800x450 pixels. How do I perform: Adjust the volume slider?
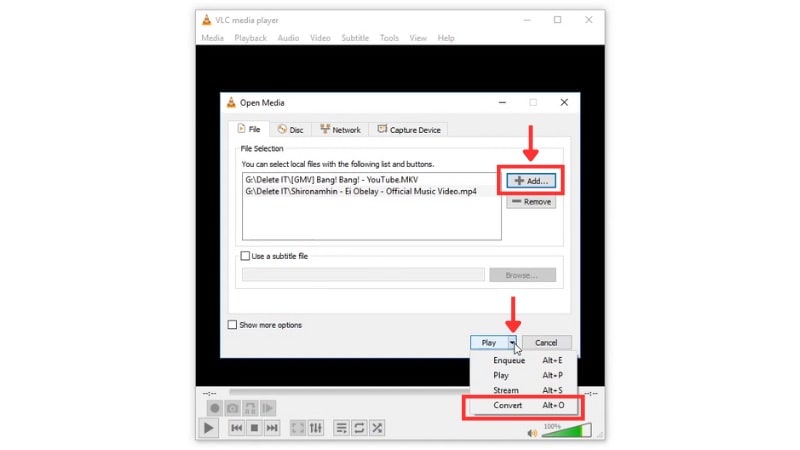[x=566, y=431]
